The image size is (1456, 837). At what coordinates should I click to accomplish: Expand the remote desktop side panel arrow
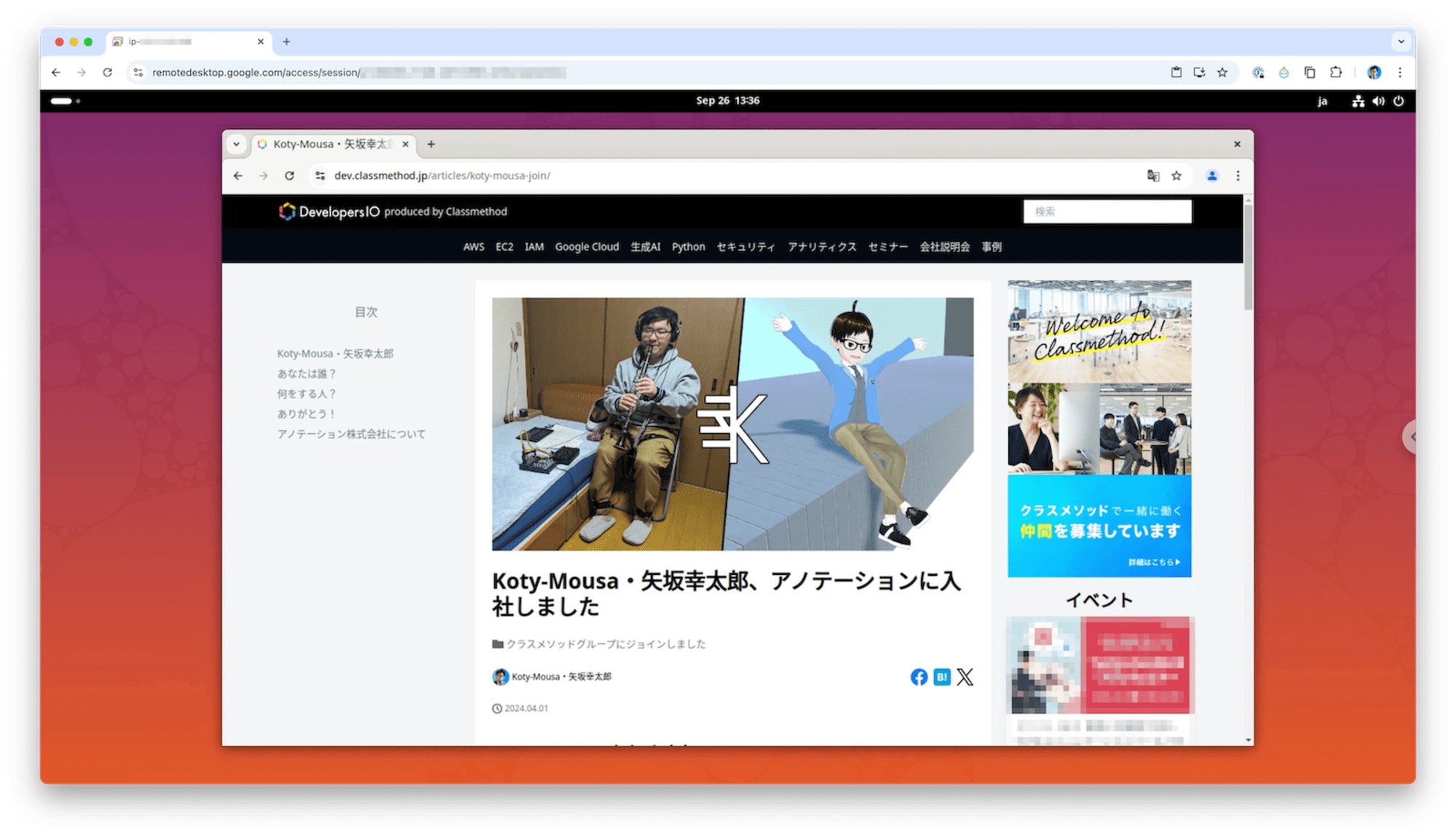[1410, 437]
